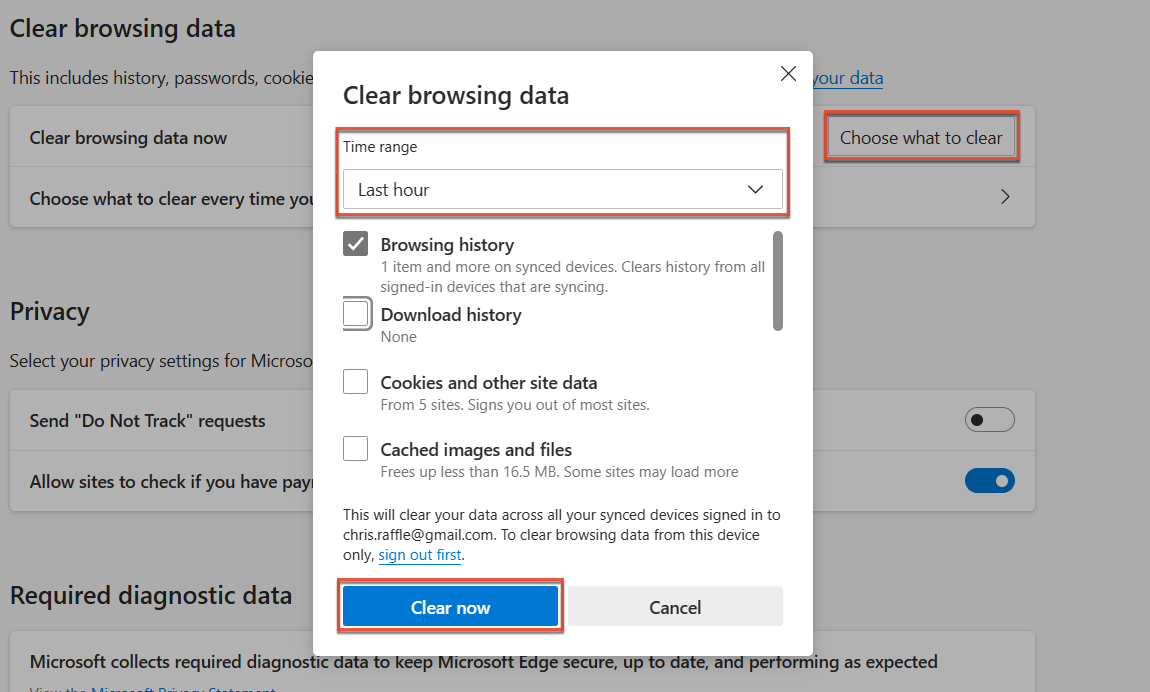
Task: Open the Time range dropdown showing Last hour
Action: [x=562, y=190]
